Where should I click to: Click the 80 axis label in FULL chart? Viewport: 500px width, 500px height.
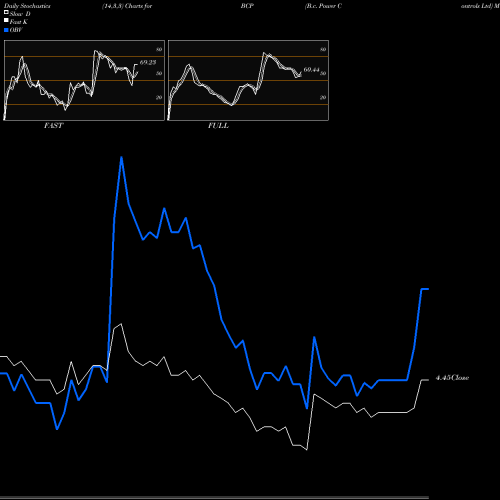tap(323, 49)
